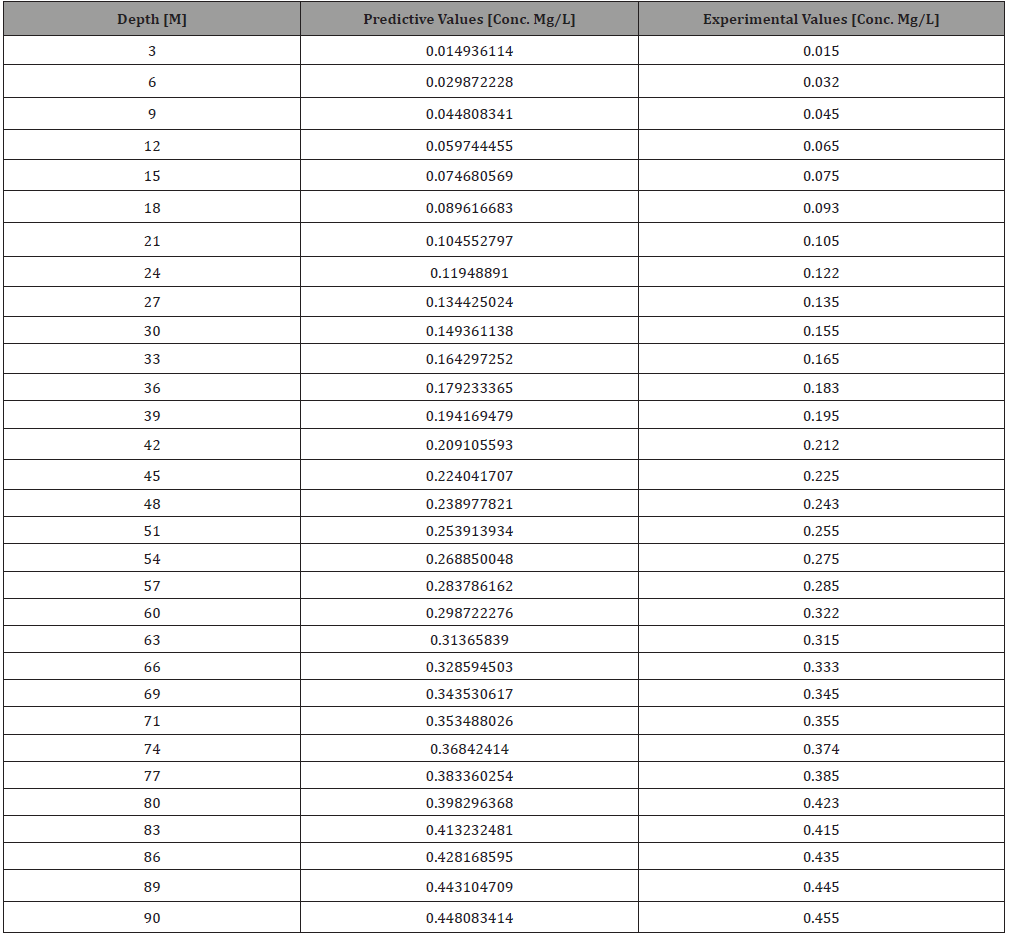
Task: Click depth cell 90
Action: pos(152,918)
